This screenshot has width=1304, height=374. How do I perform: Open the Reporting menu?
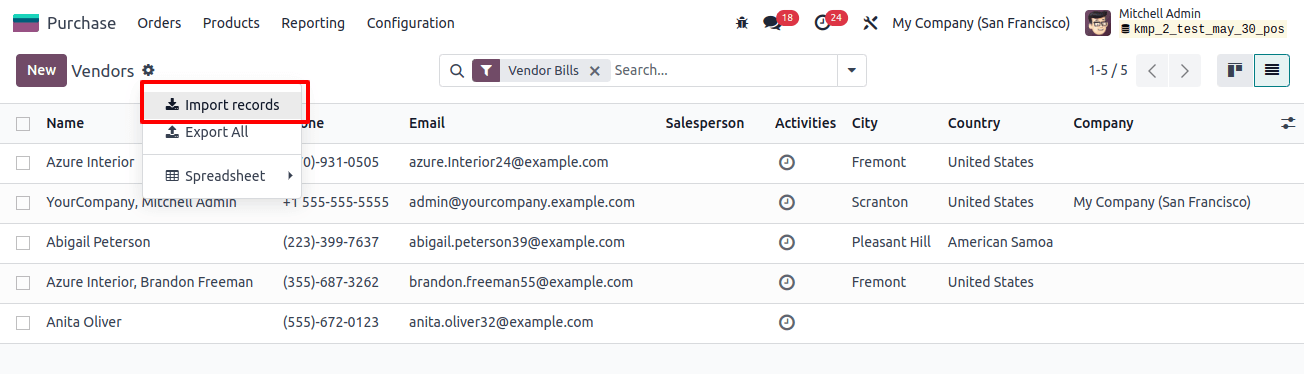tap(313, 23)
